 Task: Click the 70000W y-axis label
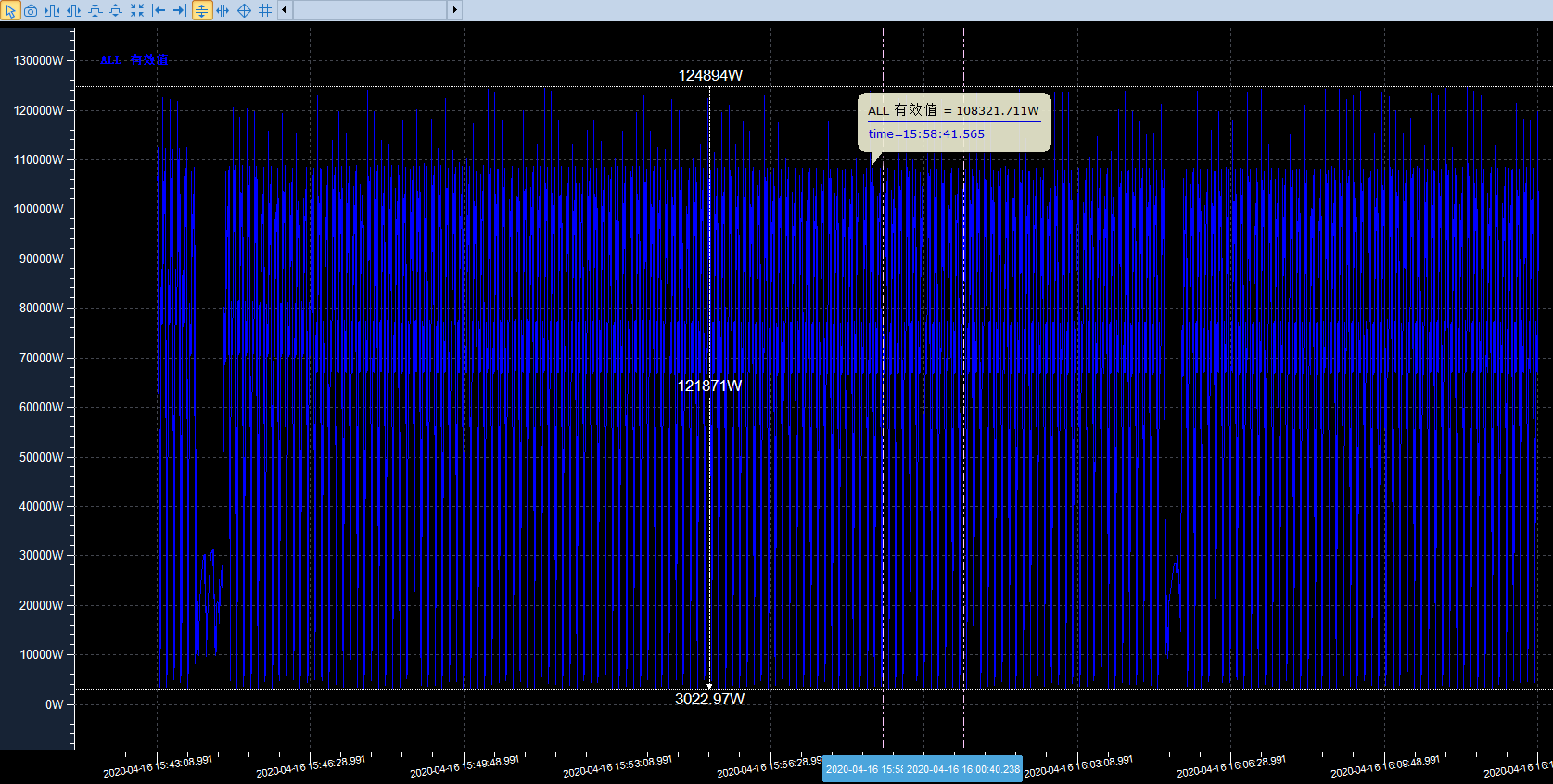pyautogui.click(x=42, y=358)
